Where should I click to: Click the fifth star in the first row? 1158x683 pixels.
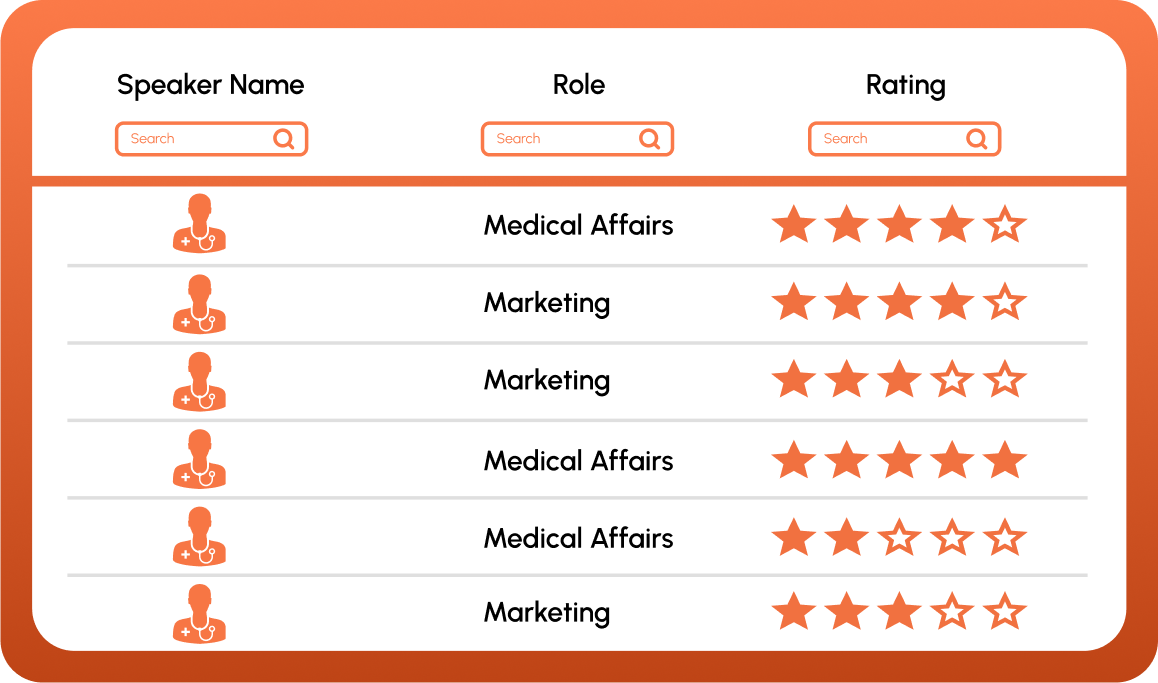click(x=1005, y=225)
